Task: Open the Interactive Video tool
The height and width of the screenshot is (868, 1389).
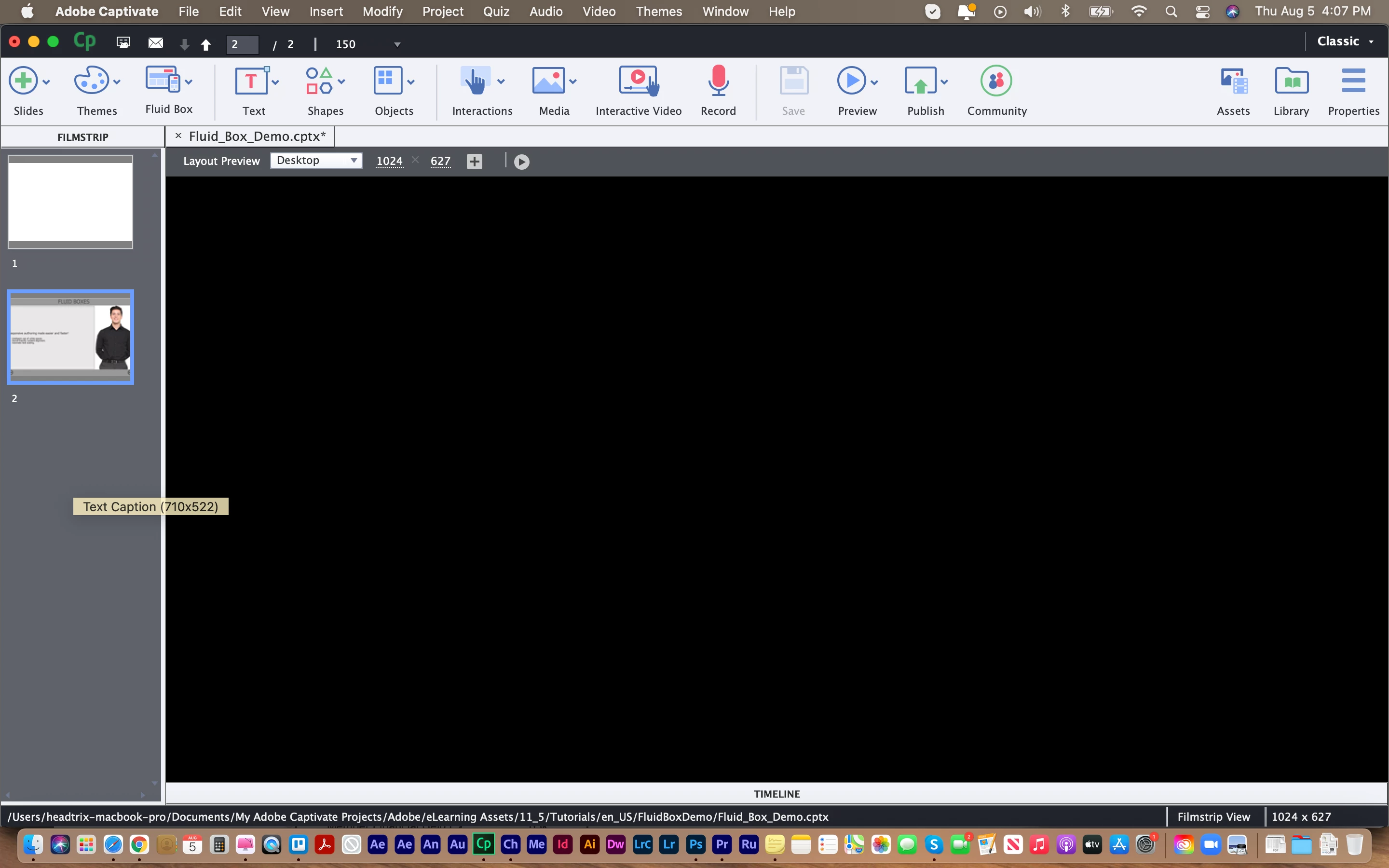Action: pos(638,81)
